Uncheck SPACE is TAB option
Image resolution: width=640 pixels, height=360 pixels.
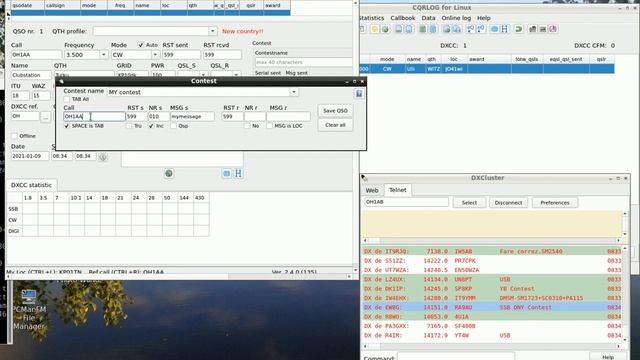[67, 126]
